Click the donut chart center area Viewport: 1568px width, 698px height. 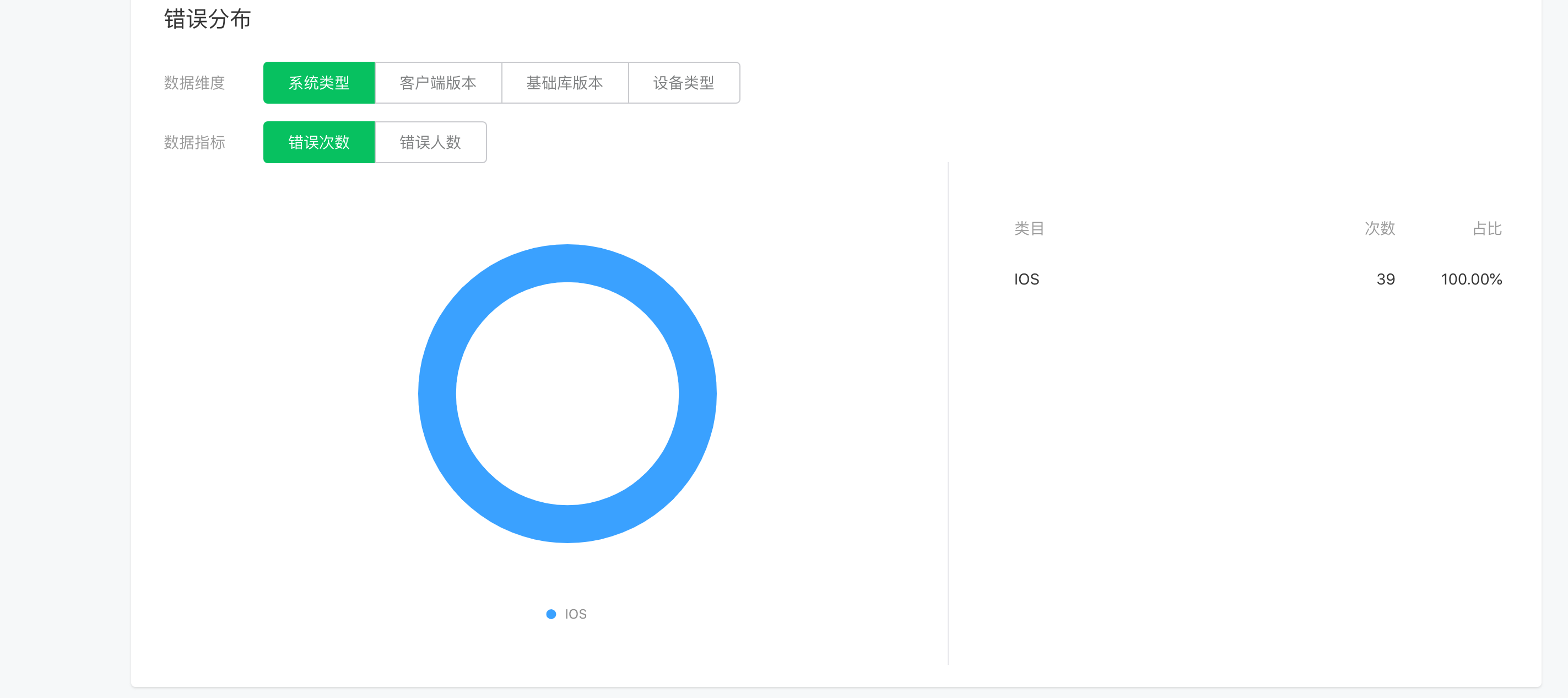click(x=567, y=394)
